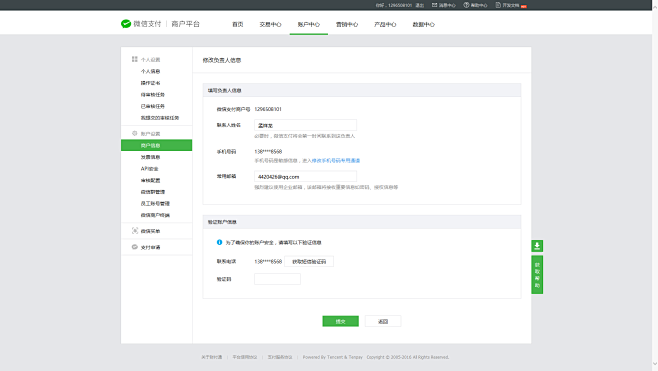658x371 pixels.
Task: Select API安全 in the sidebar
Action: pyautogui.click(x=149, y=169)
